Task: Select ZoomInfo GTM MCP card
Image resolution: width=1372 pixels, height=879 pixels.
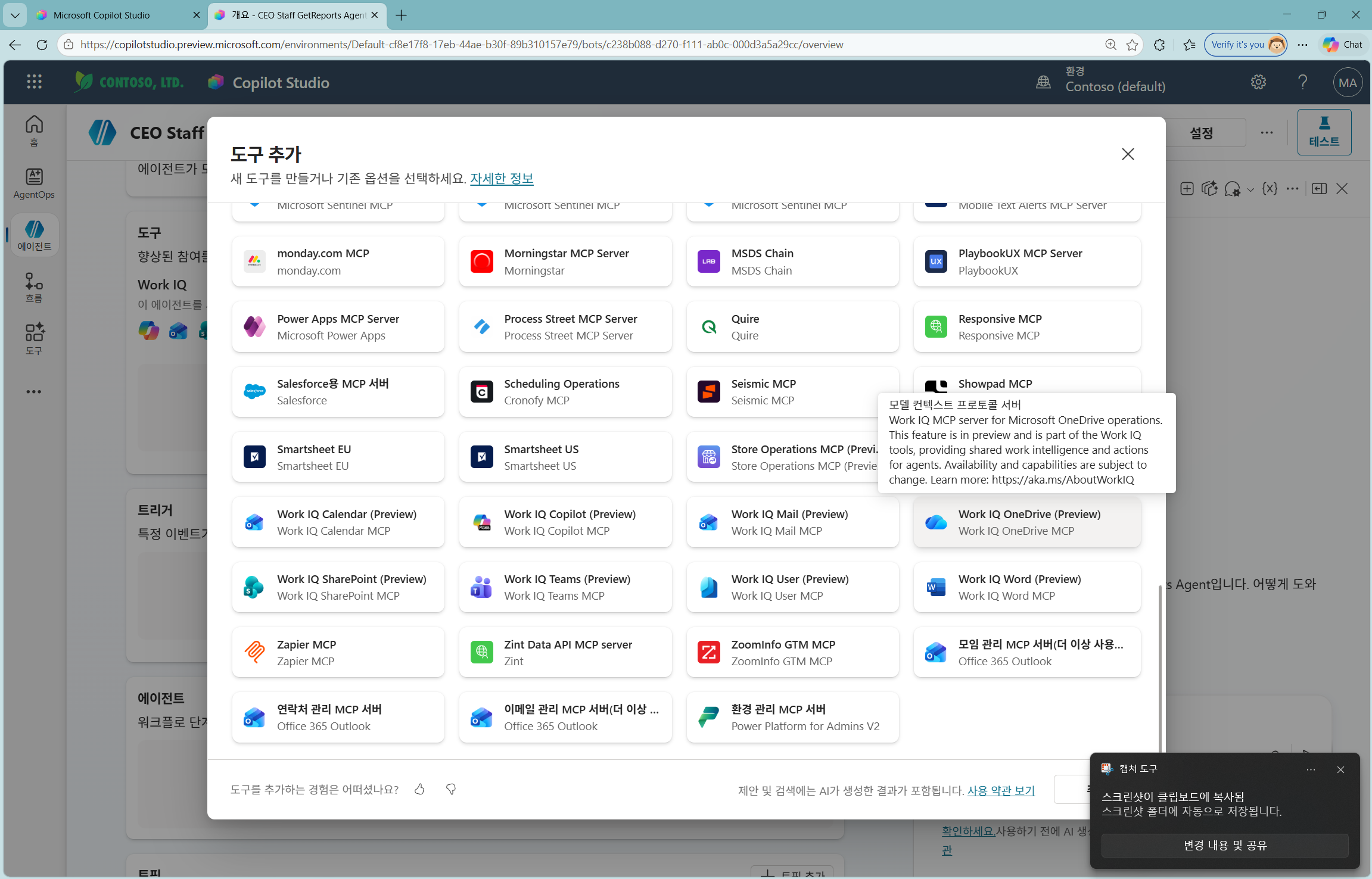Action: pyautogui.click(x=792, y=653)
